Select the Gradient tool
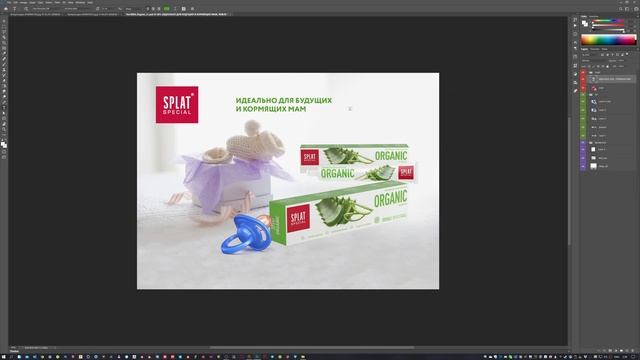Viewport: 640px width, 360px height. pos(4,86)
